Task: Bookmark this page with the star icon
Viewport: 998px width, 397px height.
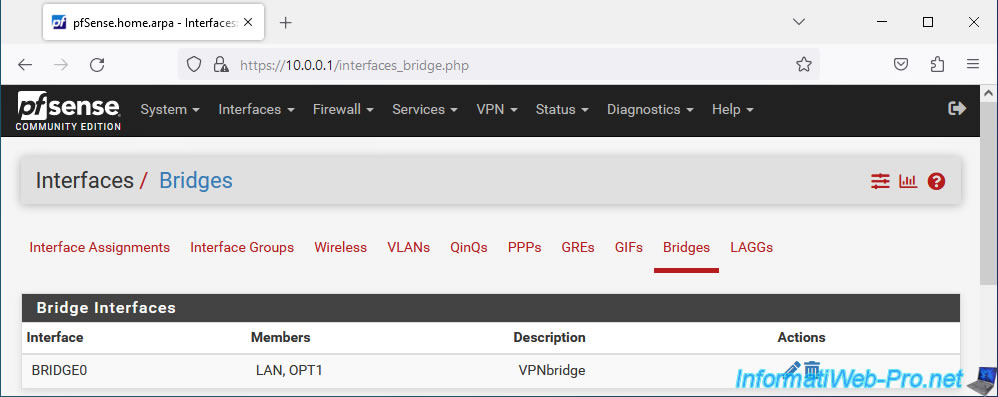Action: tap(804, 64)
